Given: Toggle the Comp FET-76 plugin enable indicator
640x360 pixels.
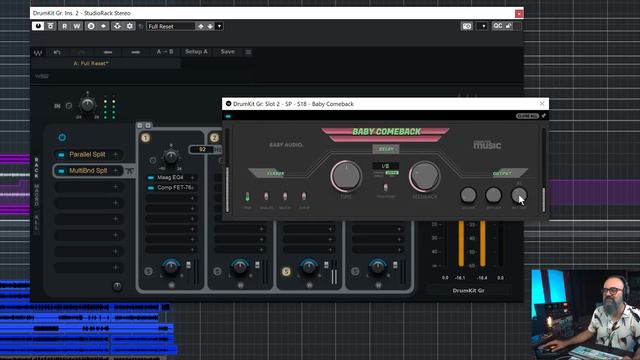Looking at the screenshot, I should point(151,188).
